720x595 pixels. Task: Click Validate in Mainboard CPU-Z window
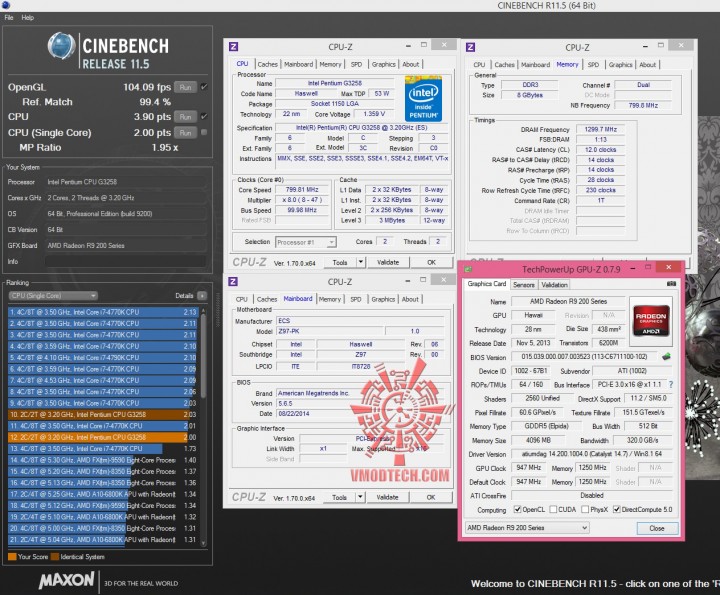click(388, 497)
